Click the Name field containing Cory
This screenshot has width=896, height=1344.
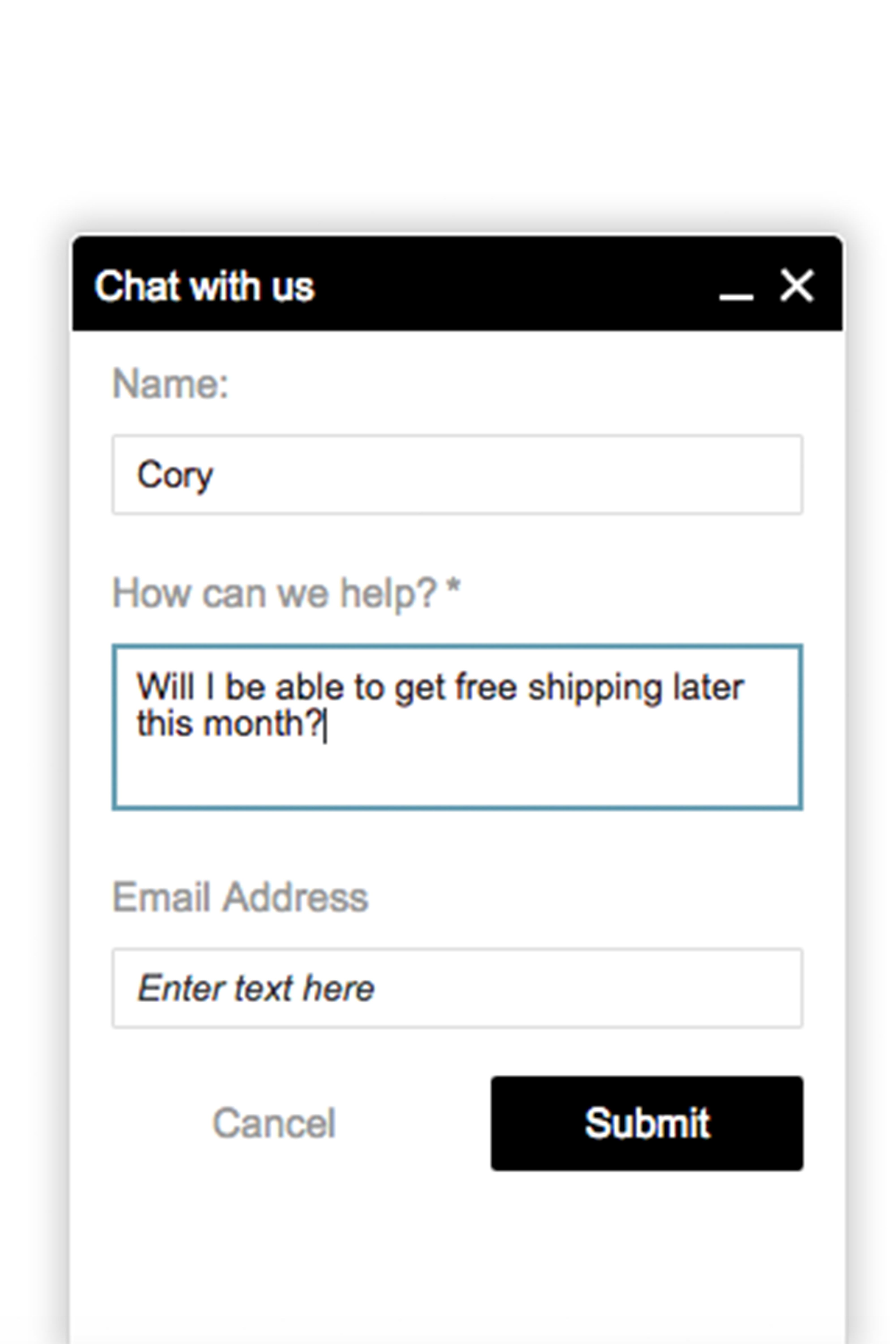point(457,474)
